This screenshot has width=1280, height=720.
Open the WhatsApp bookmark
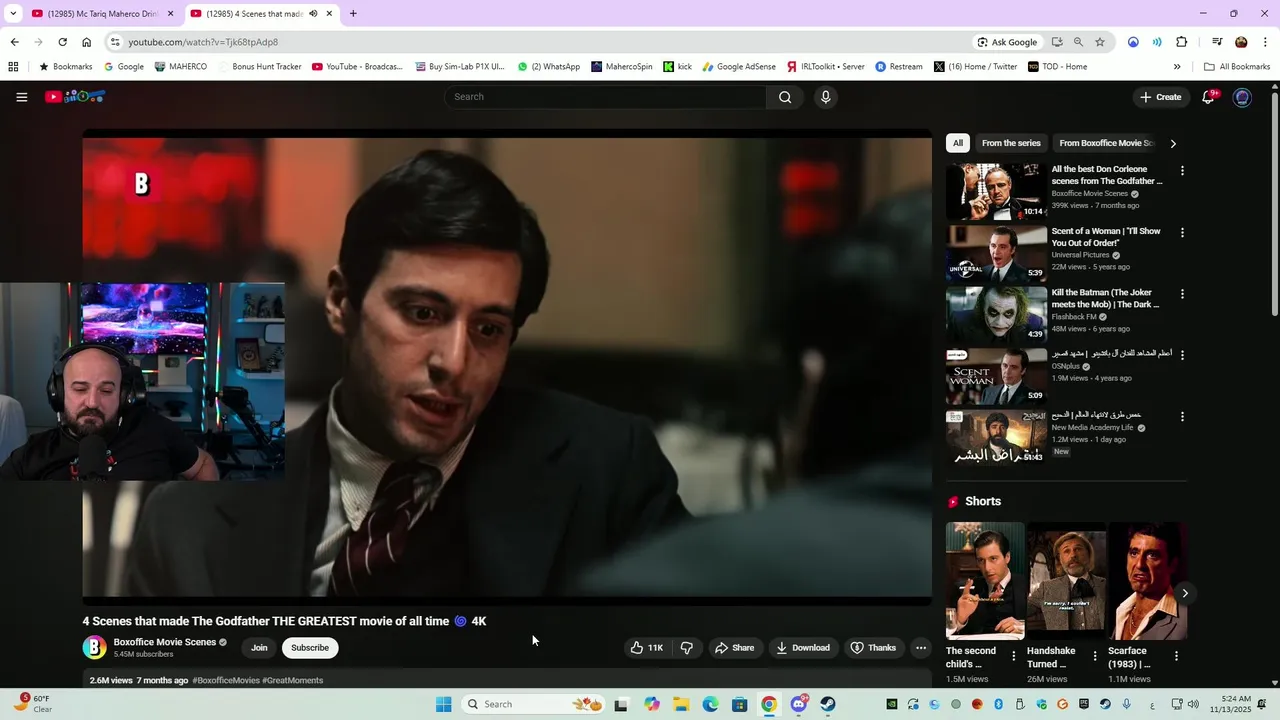[x=549, y=67]
